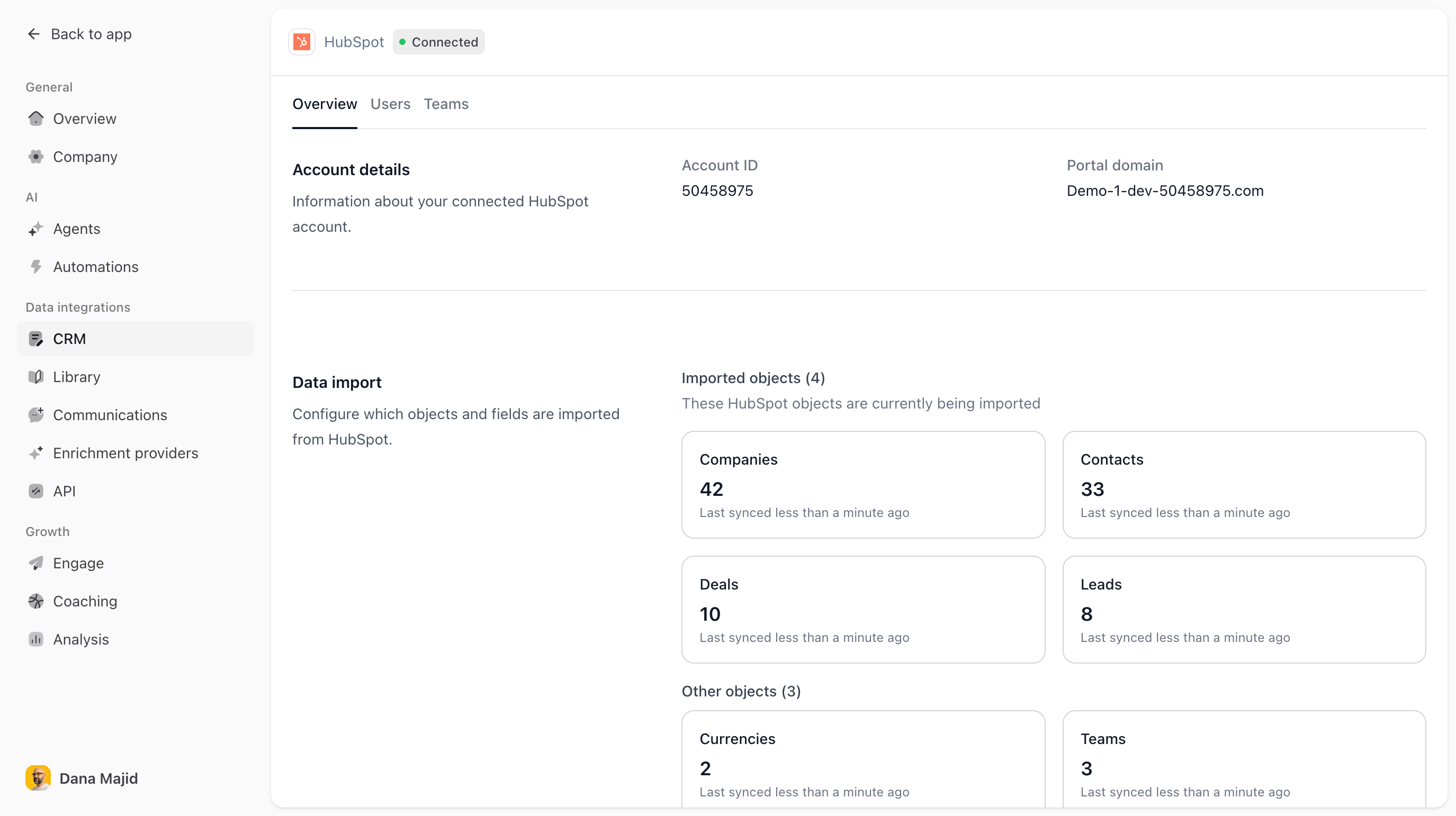This screenshot has width=1456, height=816.
Task: Open the Analysis page
Action: pos(136,639)
